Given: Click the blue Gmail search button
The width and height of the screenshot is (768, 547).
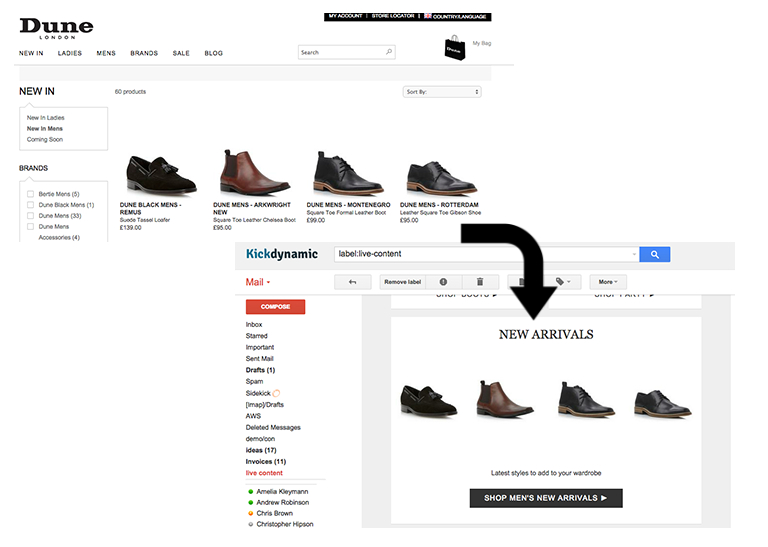Looking at the screenshot, I should (654, 254).
